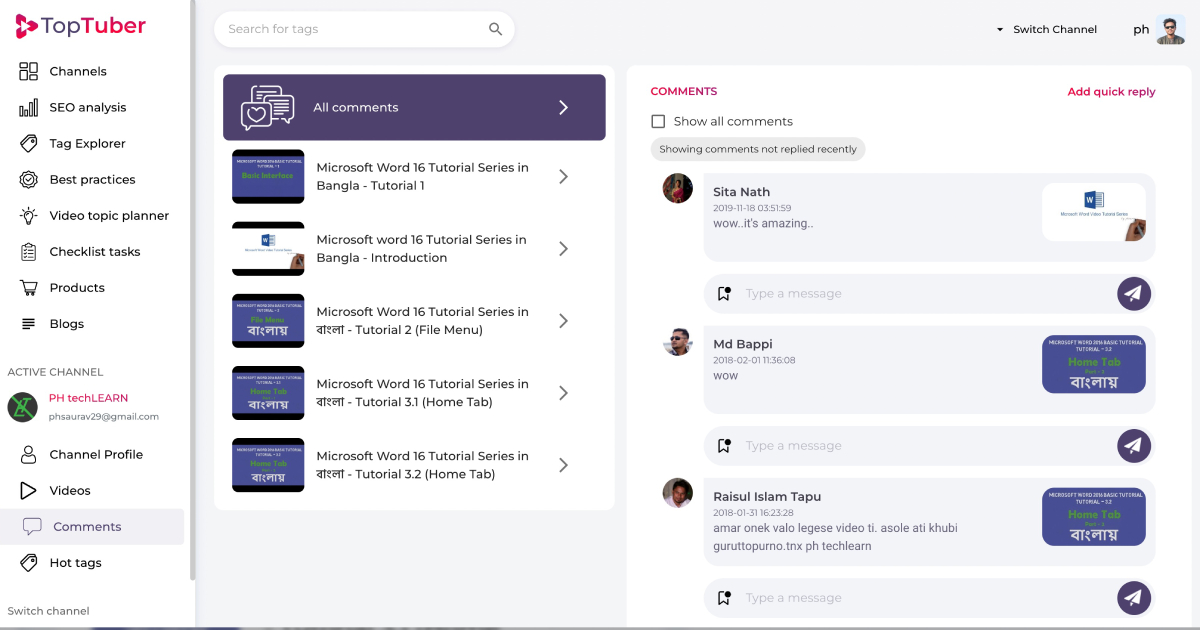Viewport: 1200px width, 630px height.
Task: Click the Video topic planner lightbulb icon
Action: click(29, 215)
